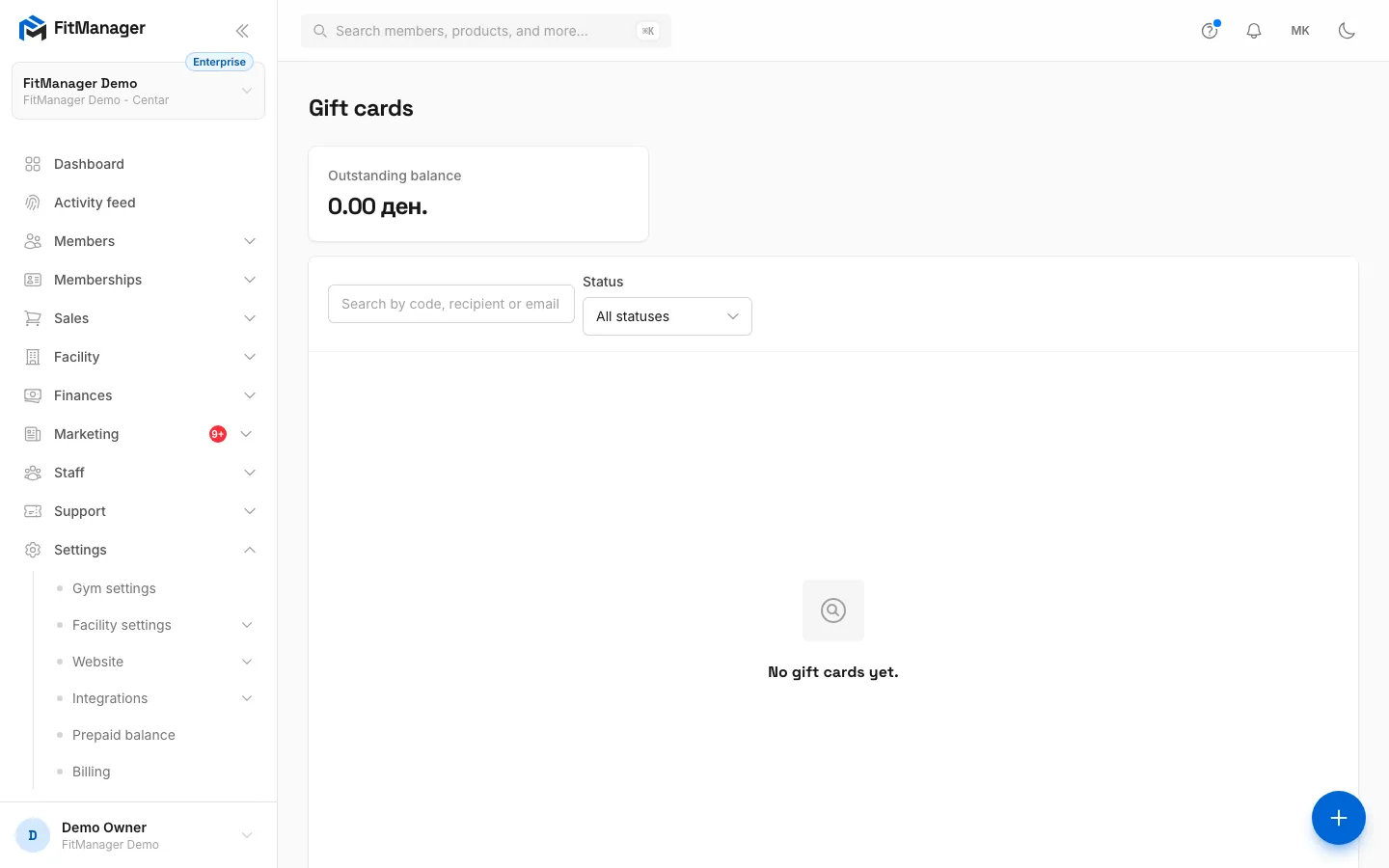
Task: Click the gift card search field
Action: (451, 304)
